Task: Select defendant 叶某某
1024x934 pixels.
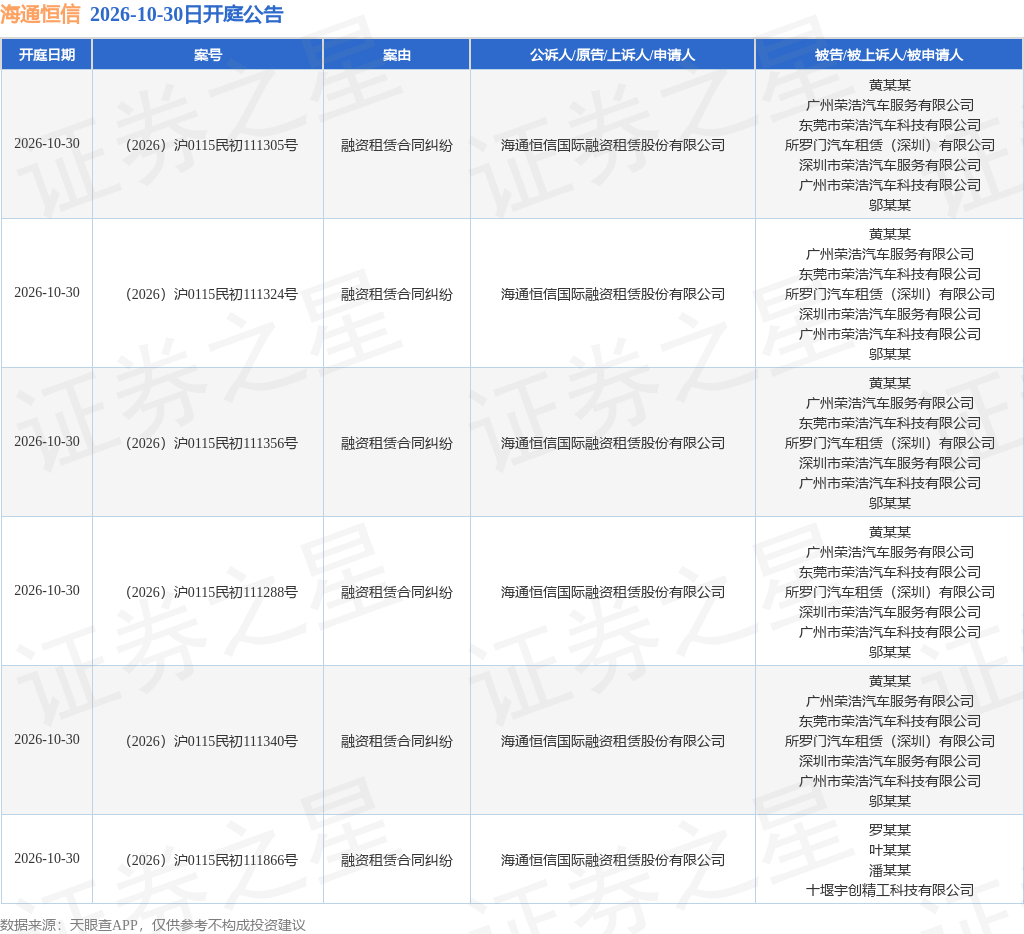Action: (889, 850)
